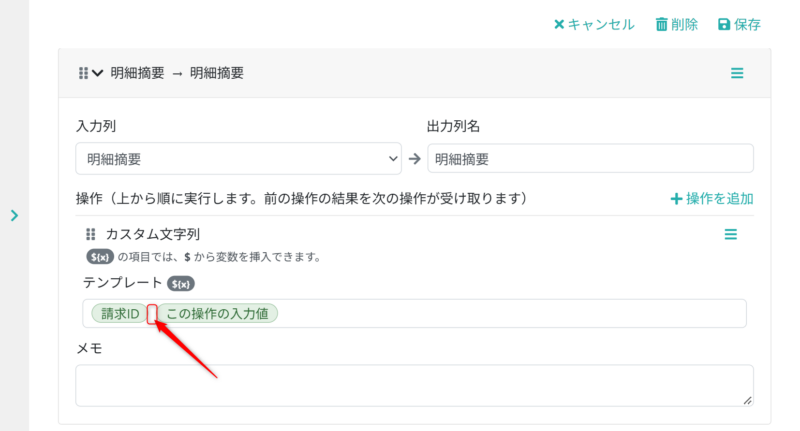Expand the left sidebar with chevron
Viewport: 800px width, 431px height.
(x=14, y=215)
